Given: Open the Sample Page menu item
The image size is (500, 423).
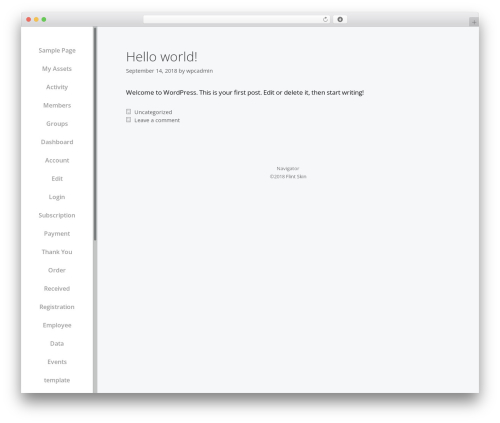Looking at the screenshot, I should 57,50.
